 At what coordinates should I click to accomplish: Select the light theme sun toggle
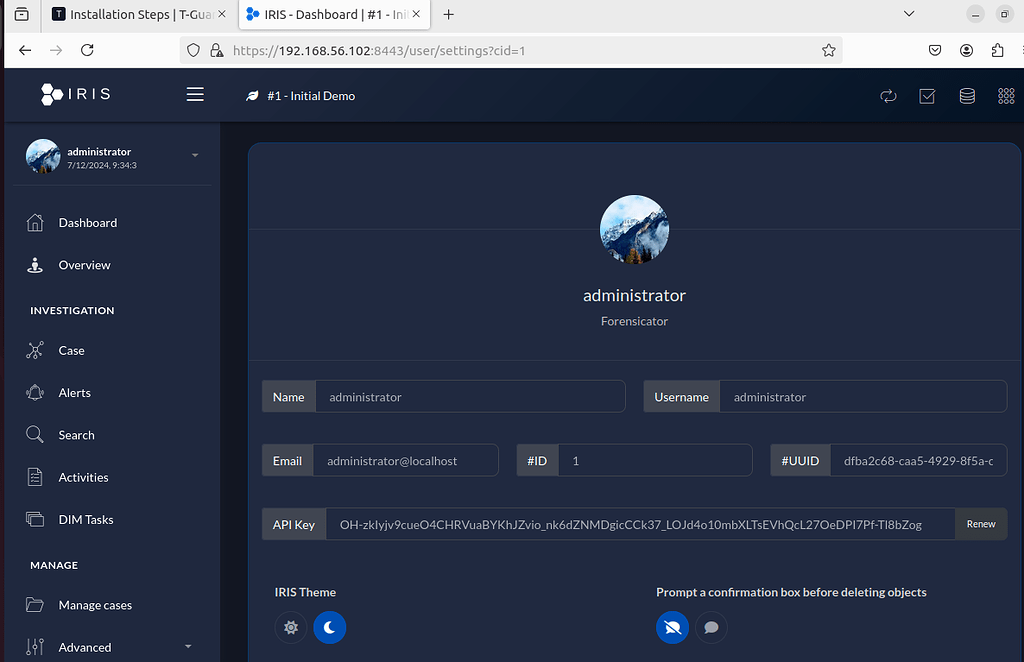point(291,628)
